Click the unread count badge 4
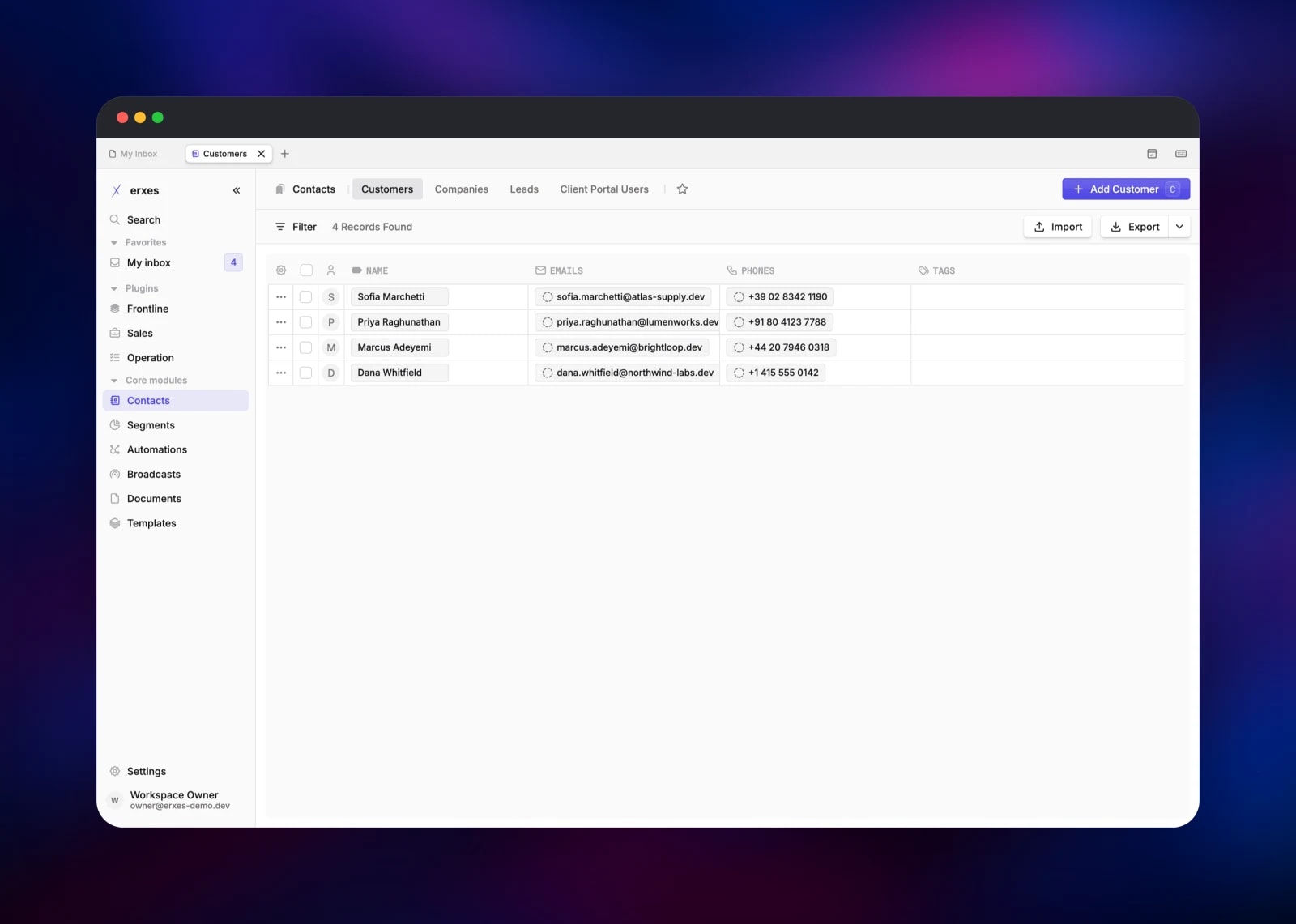The width and height of the screenshot is (1296, 924). click(233, 262)
